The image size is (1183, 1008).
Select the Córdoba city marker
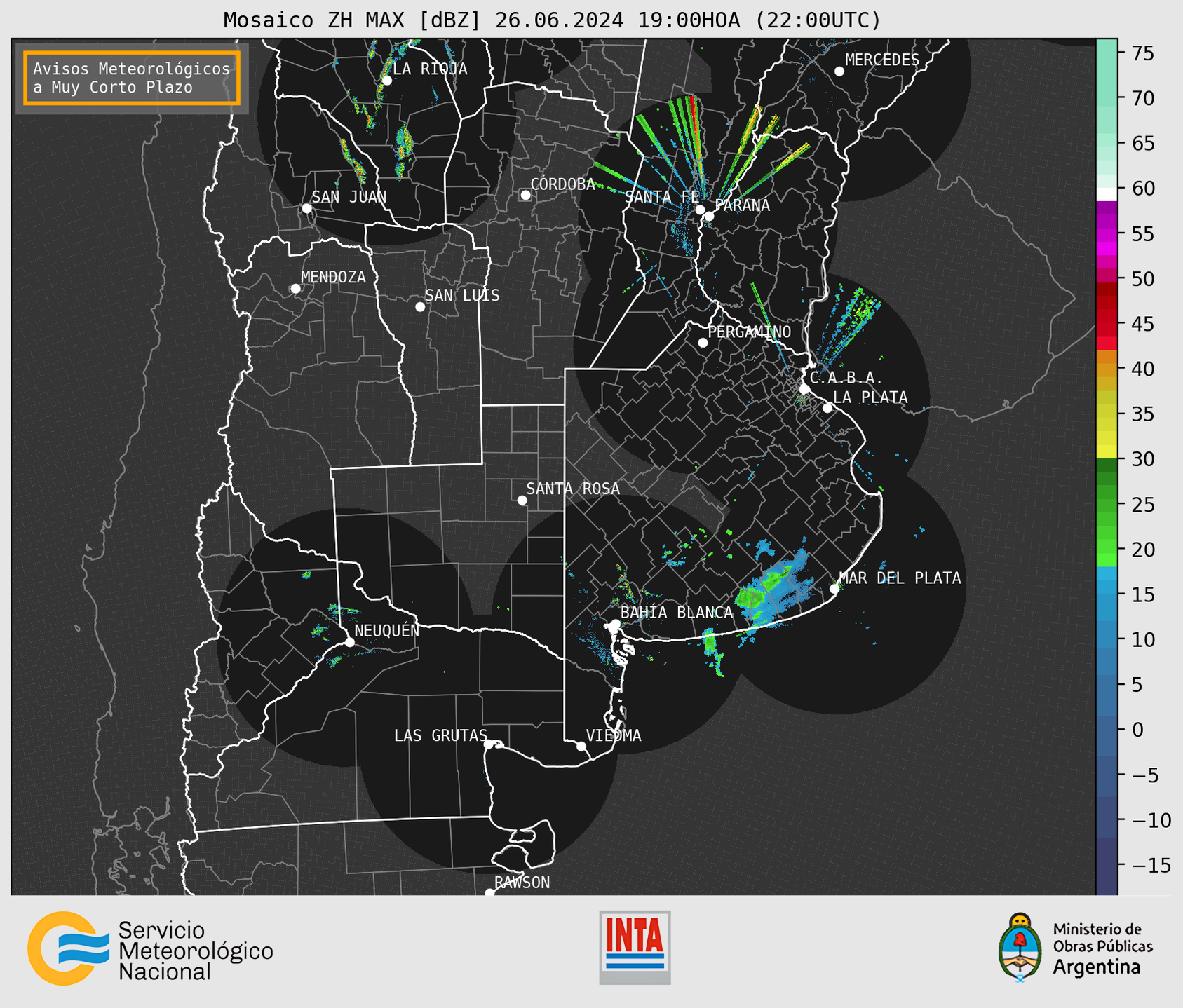pos(525,195)
